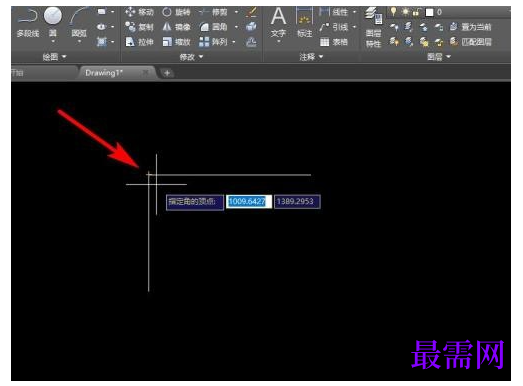Activate the Trim (修剪) command

click(213, 12)
